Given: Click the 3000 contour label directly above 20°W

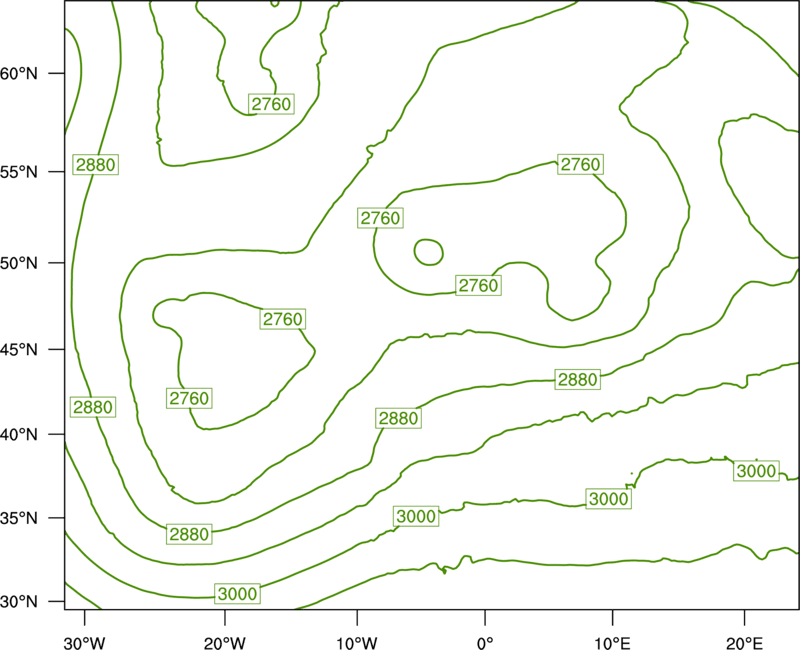Looking at the screenshot, I should click(237, 593).
